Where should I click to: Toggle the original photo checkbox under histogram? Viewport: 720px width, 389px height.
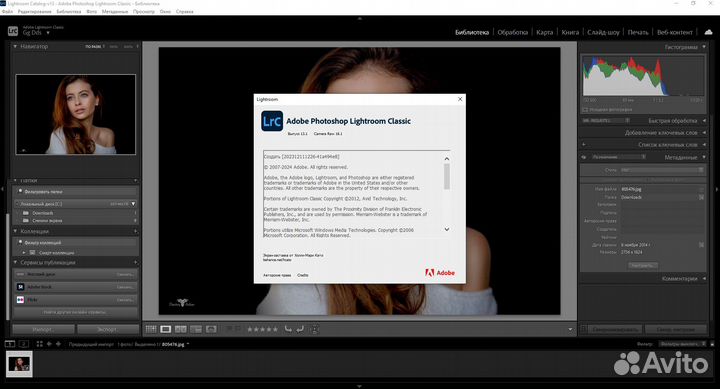(585, 110)
